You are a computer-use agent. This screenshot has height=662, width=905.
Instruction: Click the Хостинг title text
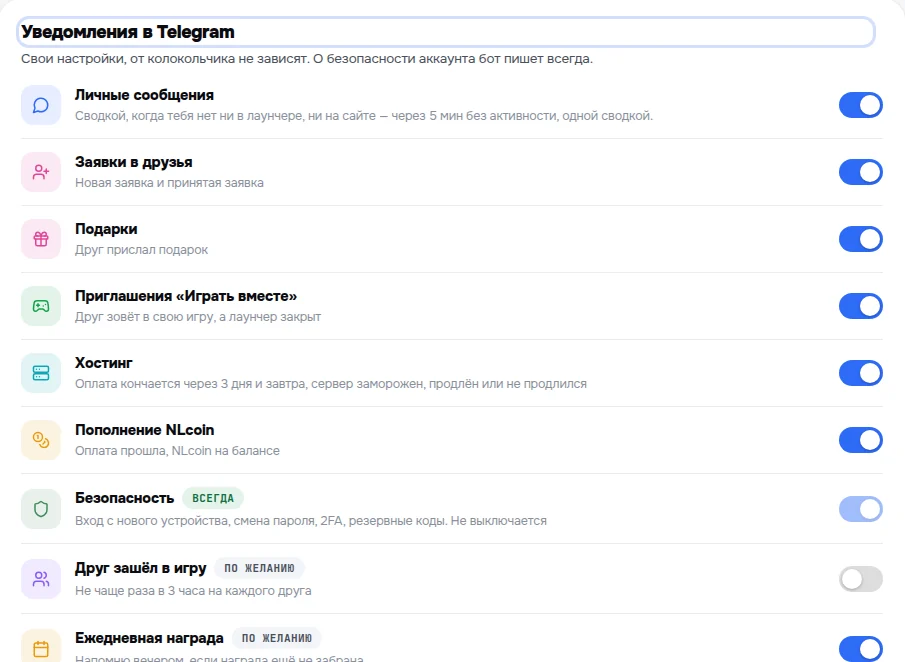(104, 363)
